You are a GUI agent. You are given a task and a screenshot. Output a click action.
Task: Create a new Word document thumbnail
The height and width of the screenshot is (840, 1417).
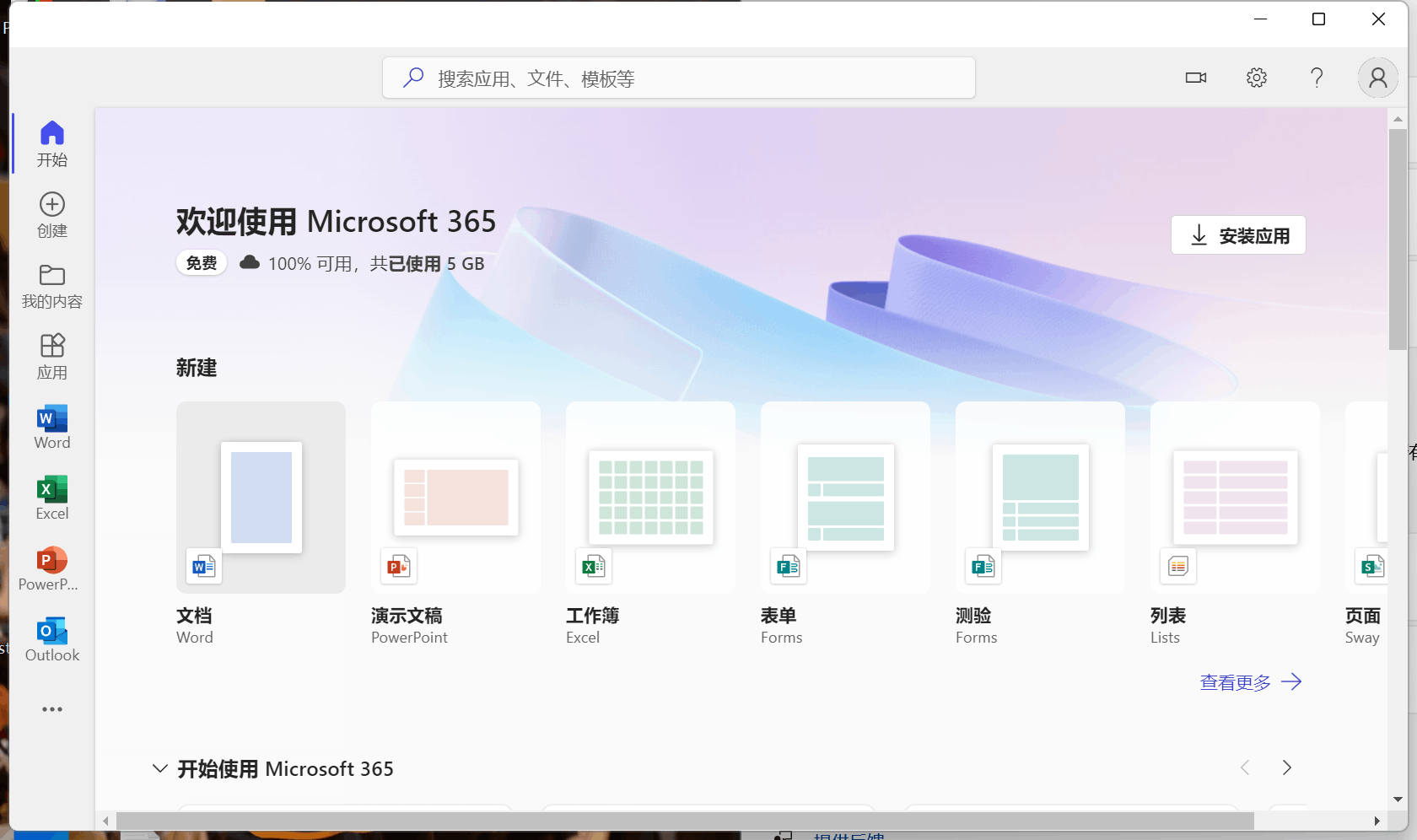coord(261,498)
